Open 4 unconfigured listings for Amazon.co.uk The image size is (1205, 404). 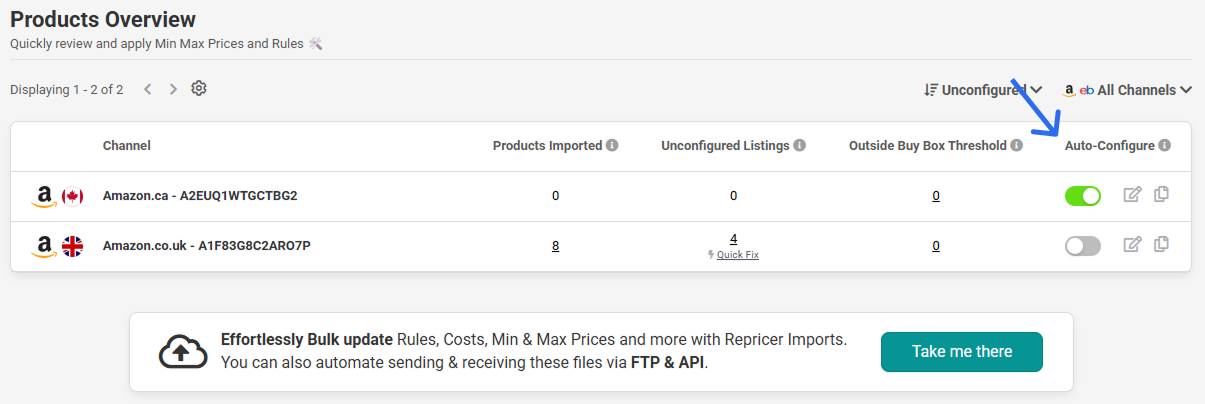(x=734, y=239)
